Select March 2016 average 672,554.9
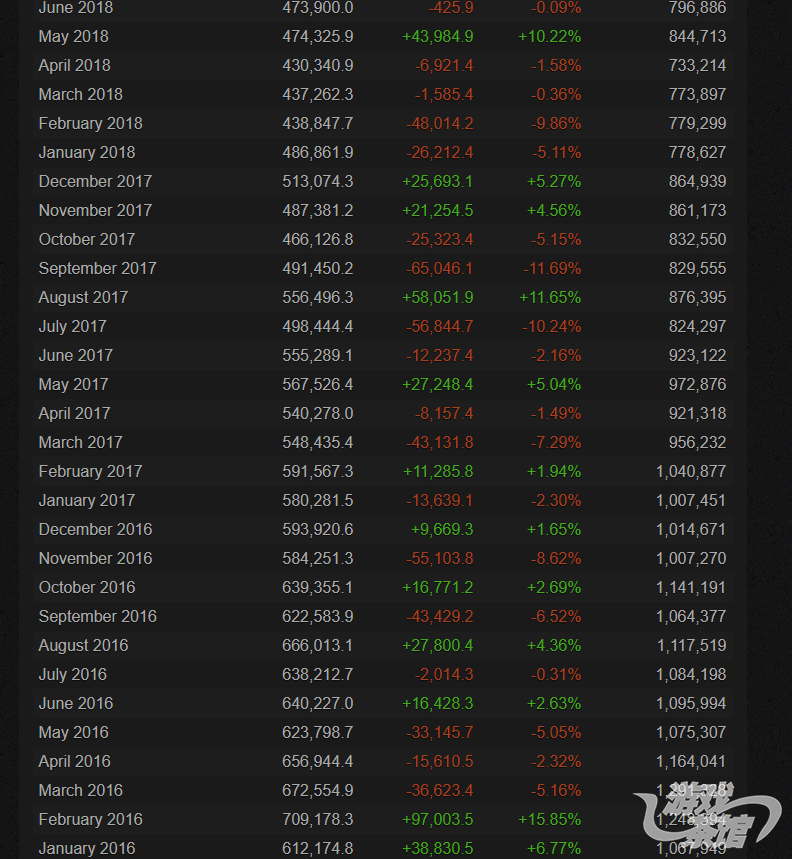 pyautogui.click(x=318, y=791)
